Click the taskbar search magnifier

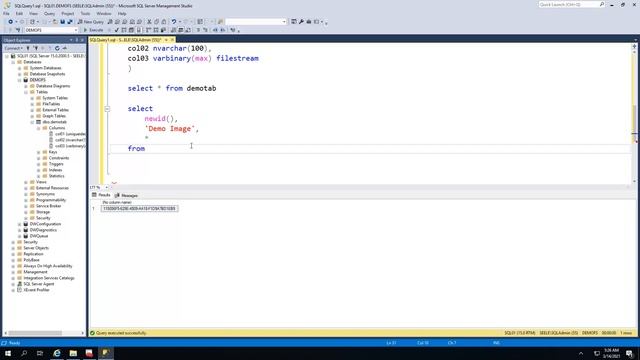click(24, 353)
